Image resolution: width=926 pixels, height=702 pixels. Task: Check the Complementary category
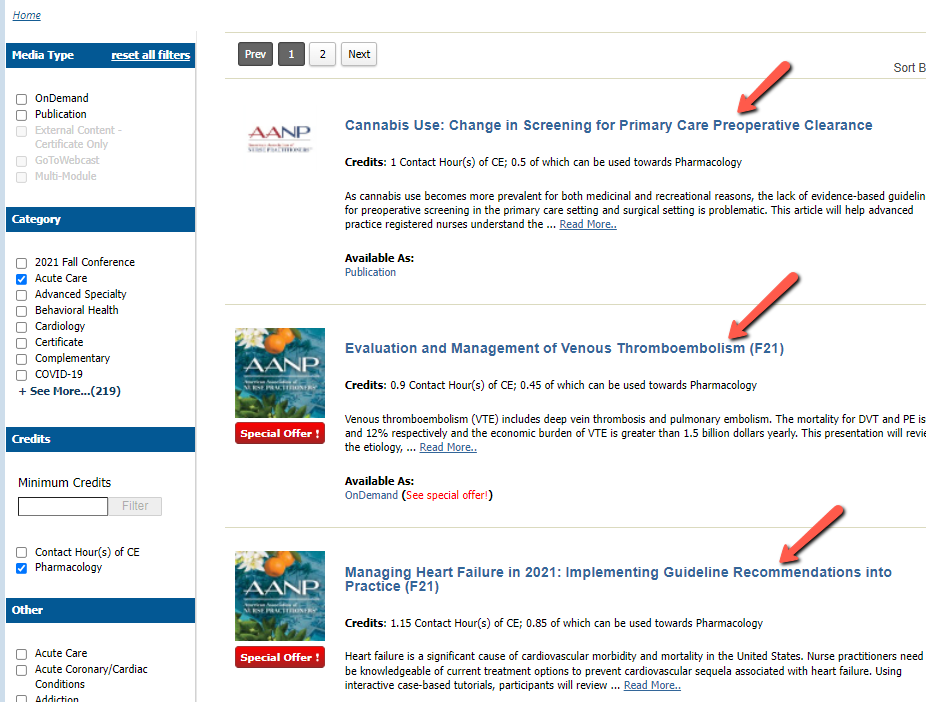[x=21, y=359]
